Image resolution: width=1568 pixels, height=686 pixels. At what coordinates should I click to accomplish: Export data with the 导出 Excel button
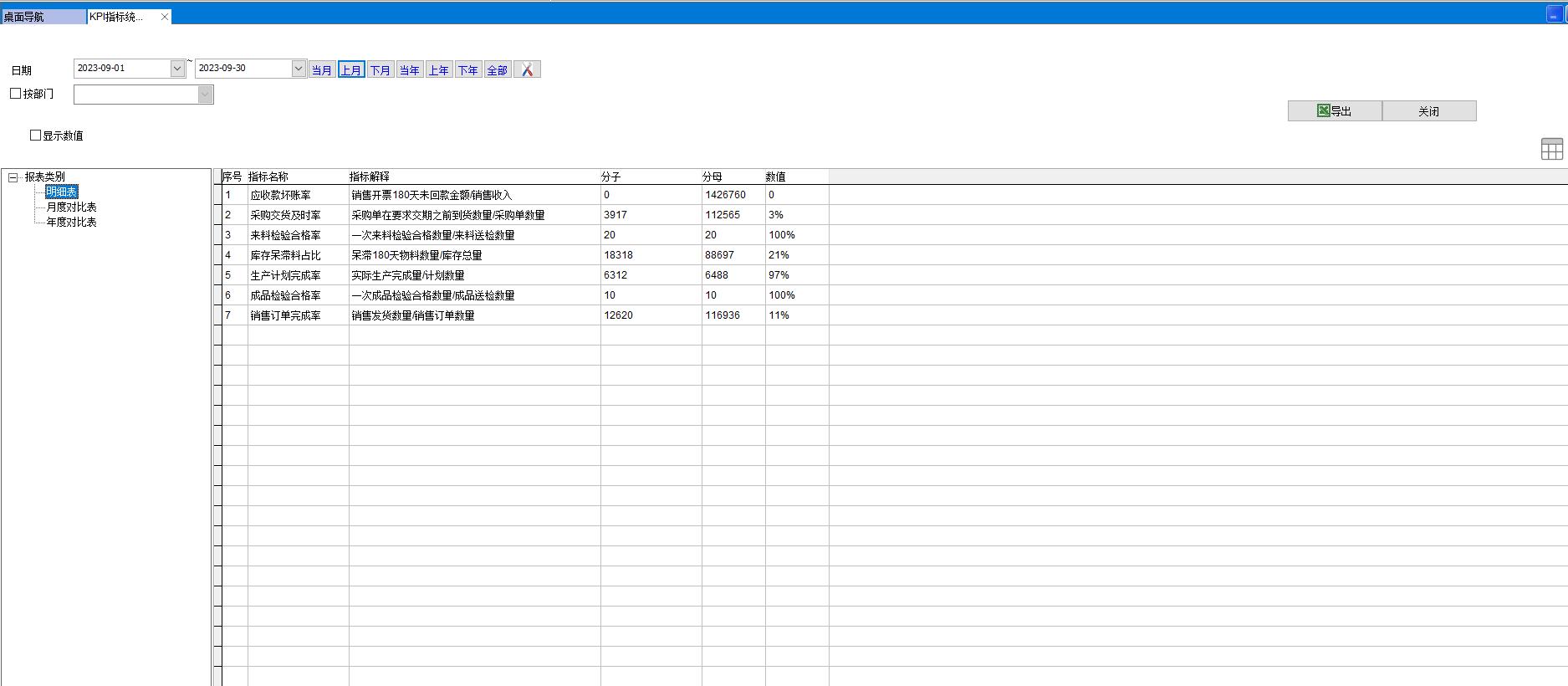(x=1335, y=111)
